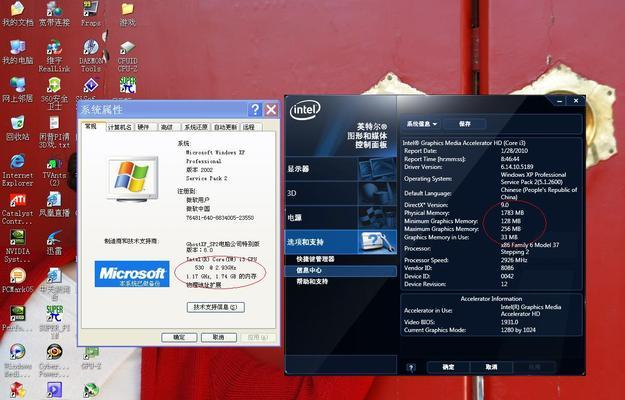Select 3D category in Intel panel
This screenshot has width=625, height=400.
pyautogui.click(x=341, y=193)
